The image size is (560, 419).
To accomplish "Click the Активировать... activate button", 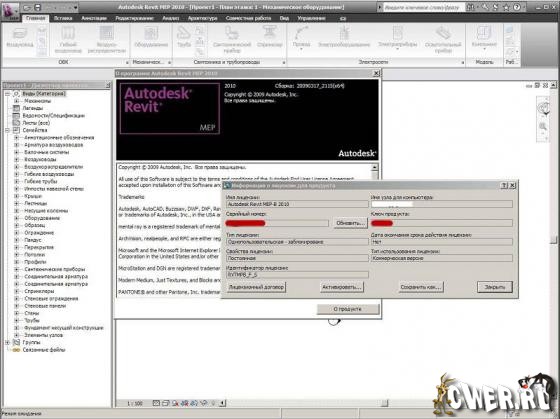I will point(342,287).
